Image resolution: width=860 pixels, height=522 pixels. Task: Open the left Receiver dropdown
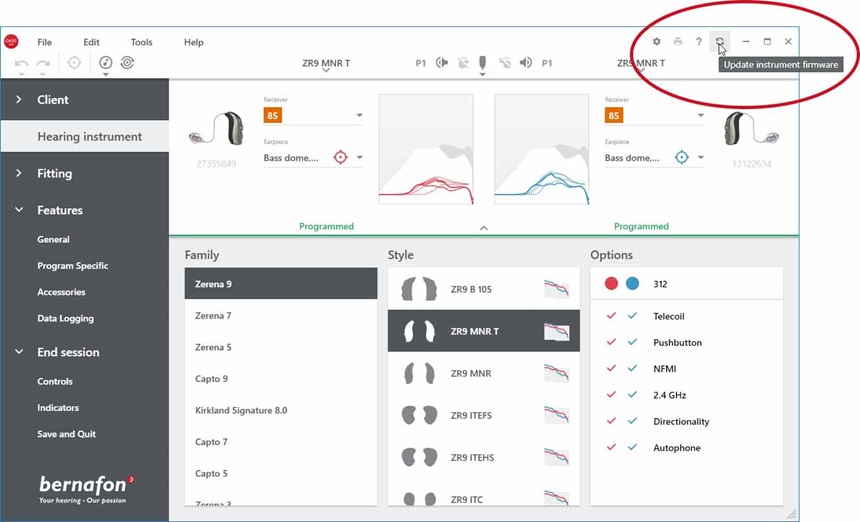point(359,116)
